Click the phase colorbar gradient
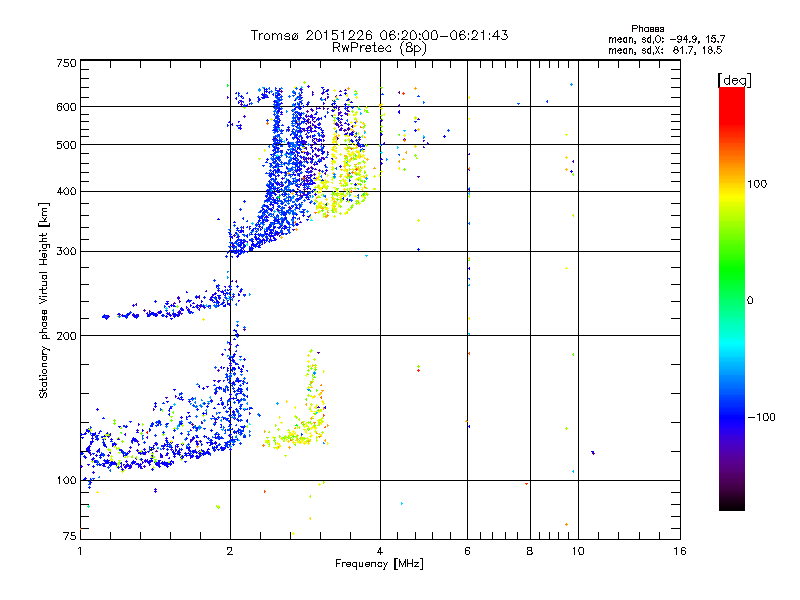This screenshot has width=800, height=600. point(732,298)
